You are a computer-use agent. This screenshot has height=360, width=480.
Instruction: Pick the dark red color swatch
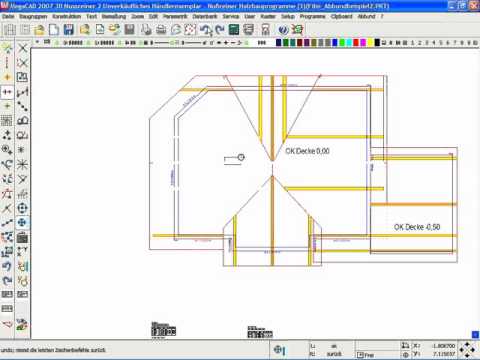coord(300,43)
